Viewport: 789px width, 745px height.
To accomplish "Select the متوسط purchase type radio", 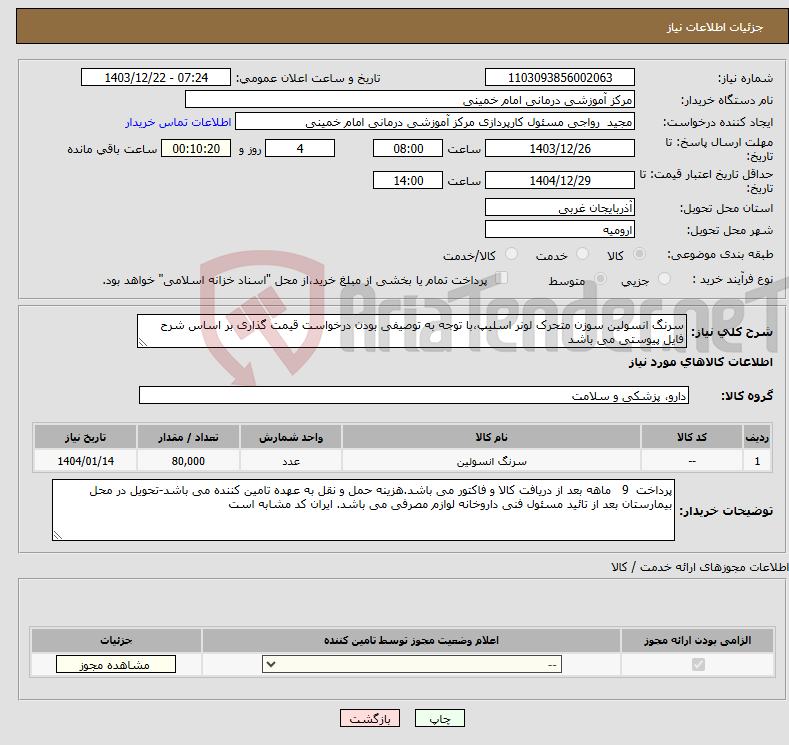I will click(x=600, y=279).
